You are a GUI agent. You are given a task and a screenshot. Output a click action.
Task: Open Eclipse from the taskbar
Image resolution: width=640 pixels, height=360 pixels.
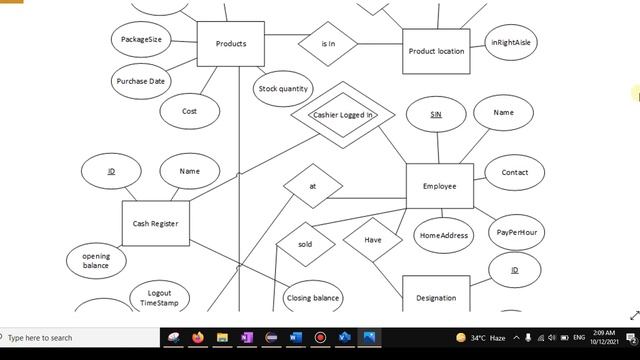271,338
